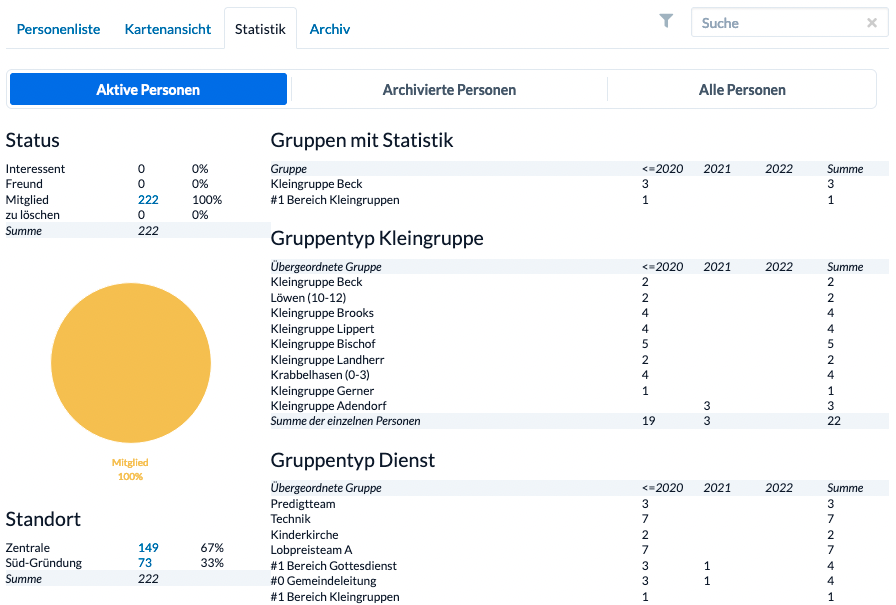Click the Gruppentyp Dienst heading
Image resolution: width=896 pixels, height=605 pixels.
click(353, 460)
